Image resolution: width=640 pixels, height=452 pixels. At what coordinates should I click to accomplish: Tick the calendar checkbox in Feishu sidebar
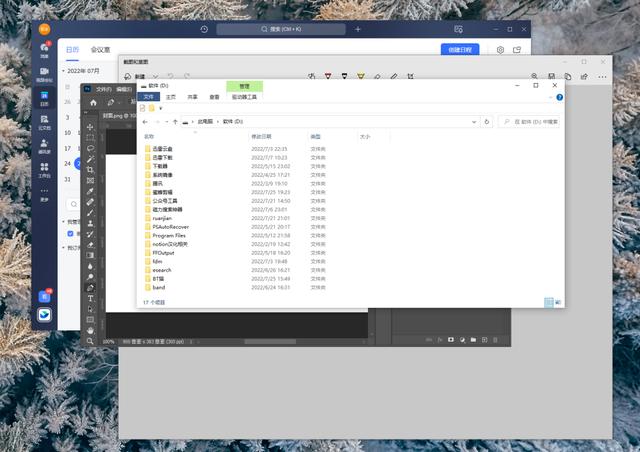[70, 234]
